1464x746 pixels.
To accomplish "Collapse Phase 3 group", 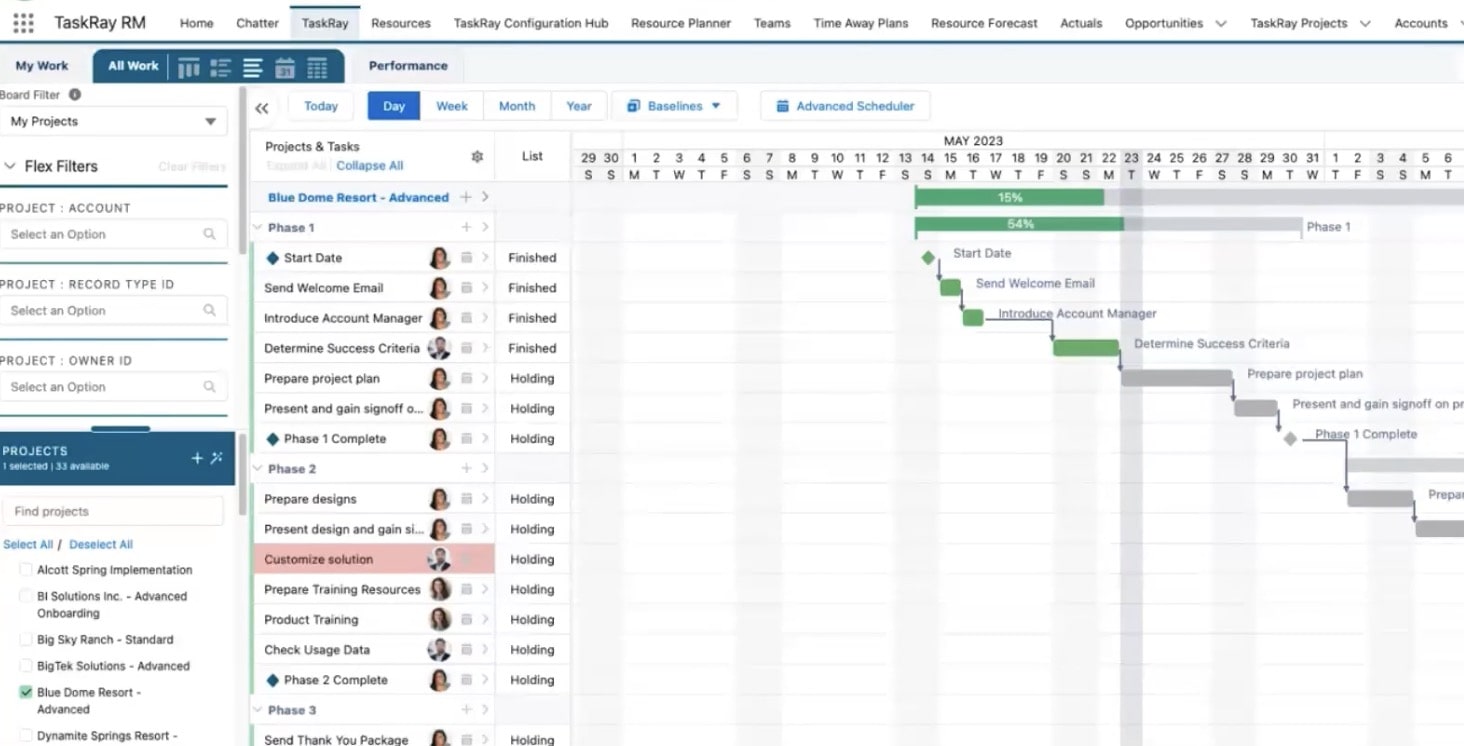I will click(257, 709).
